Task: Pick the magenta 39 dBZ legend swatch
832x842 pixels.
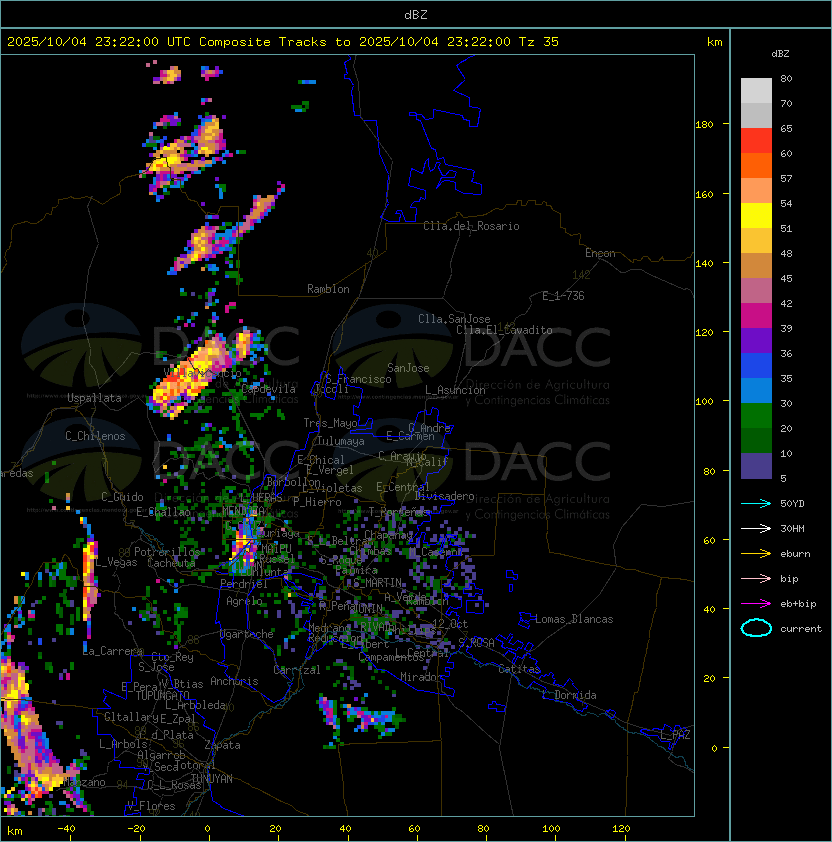Action: [756, 316]
